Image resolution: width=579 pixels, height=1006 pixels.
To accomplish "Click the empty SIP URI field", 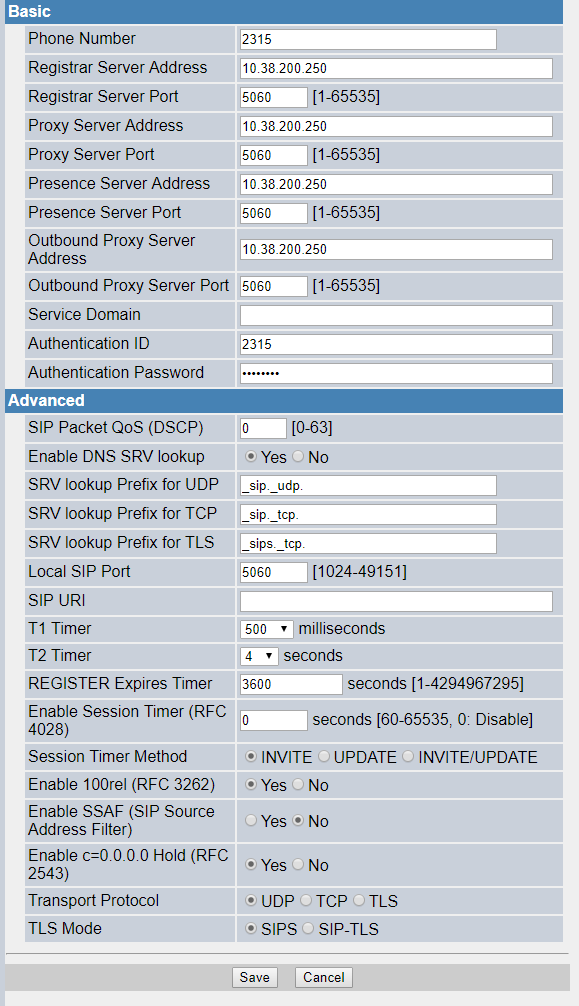I will 396,601.
